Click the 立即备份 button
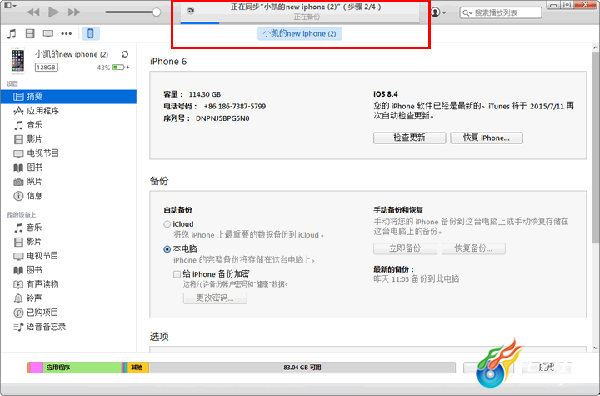Viewport: 600px width, 396px height. [x=405, y=248]
